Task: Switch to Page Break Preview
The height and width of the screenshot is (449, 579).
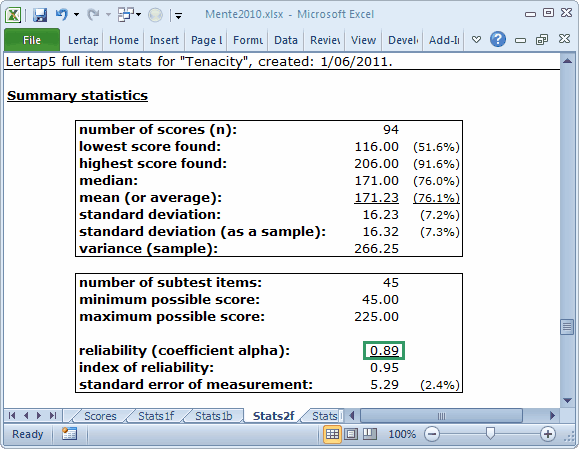Action: coord(370,434)
